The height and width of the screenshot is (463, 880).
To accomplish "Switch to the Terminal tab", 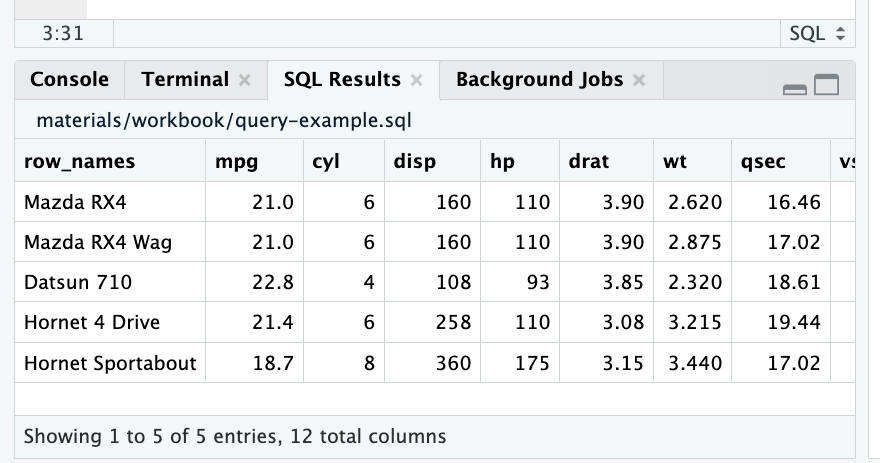I will (185, 80).
